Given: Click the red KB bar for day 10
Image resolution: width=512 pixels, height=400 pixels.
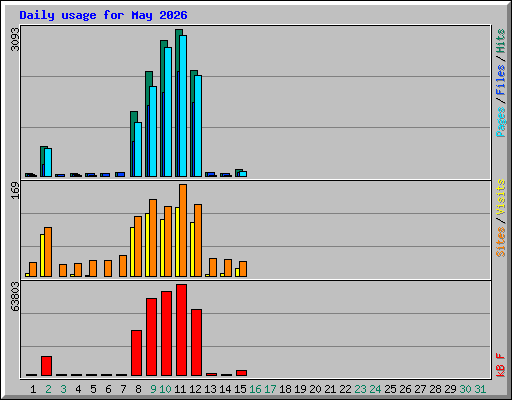Looking at the screenshot, I should click(x=166, y=334).
